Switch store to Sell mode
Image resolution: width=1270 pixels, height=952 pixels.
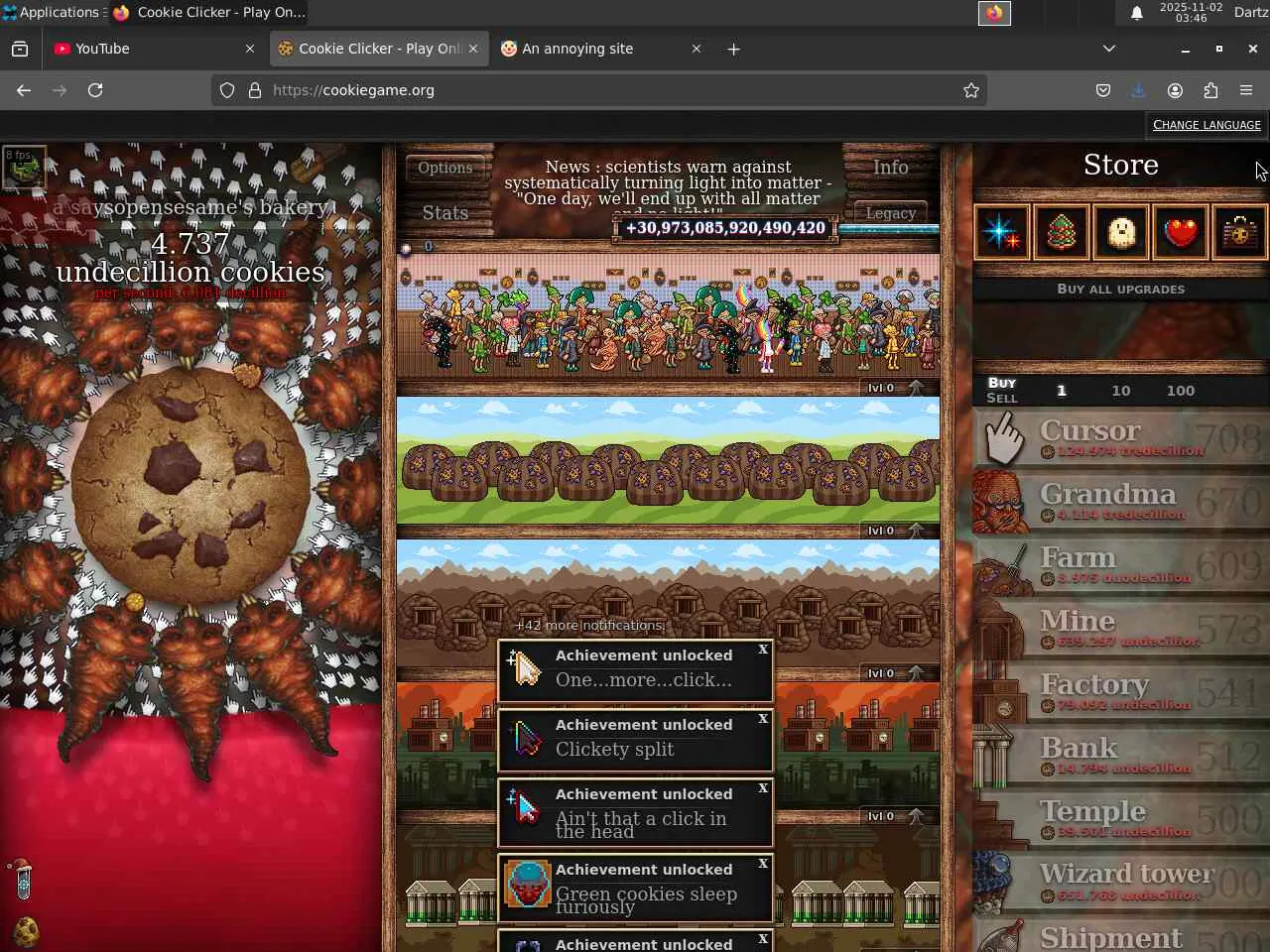[1002, 398]
